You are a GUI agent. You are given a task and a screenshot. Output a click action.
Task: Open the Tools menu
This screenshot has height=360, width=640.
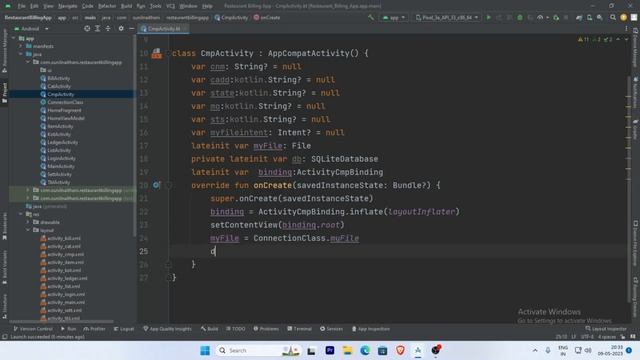[x=156, y=6]
